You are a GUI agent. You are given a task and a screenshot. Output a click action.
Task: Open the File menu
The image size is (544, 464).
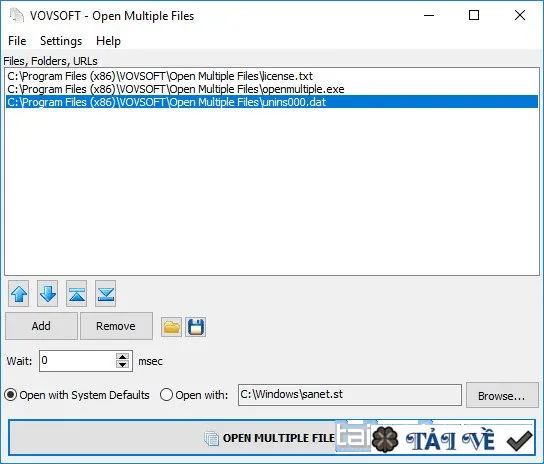(x=17, y=41)
